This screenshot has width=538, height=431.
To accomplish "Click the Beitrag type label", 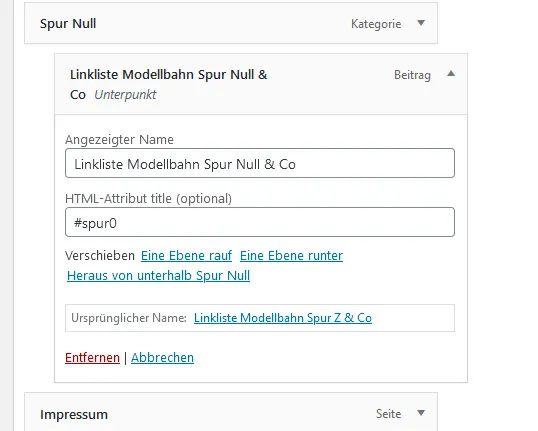I will (x=412, y=75).
